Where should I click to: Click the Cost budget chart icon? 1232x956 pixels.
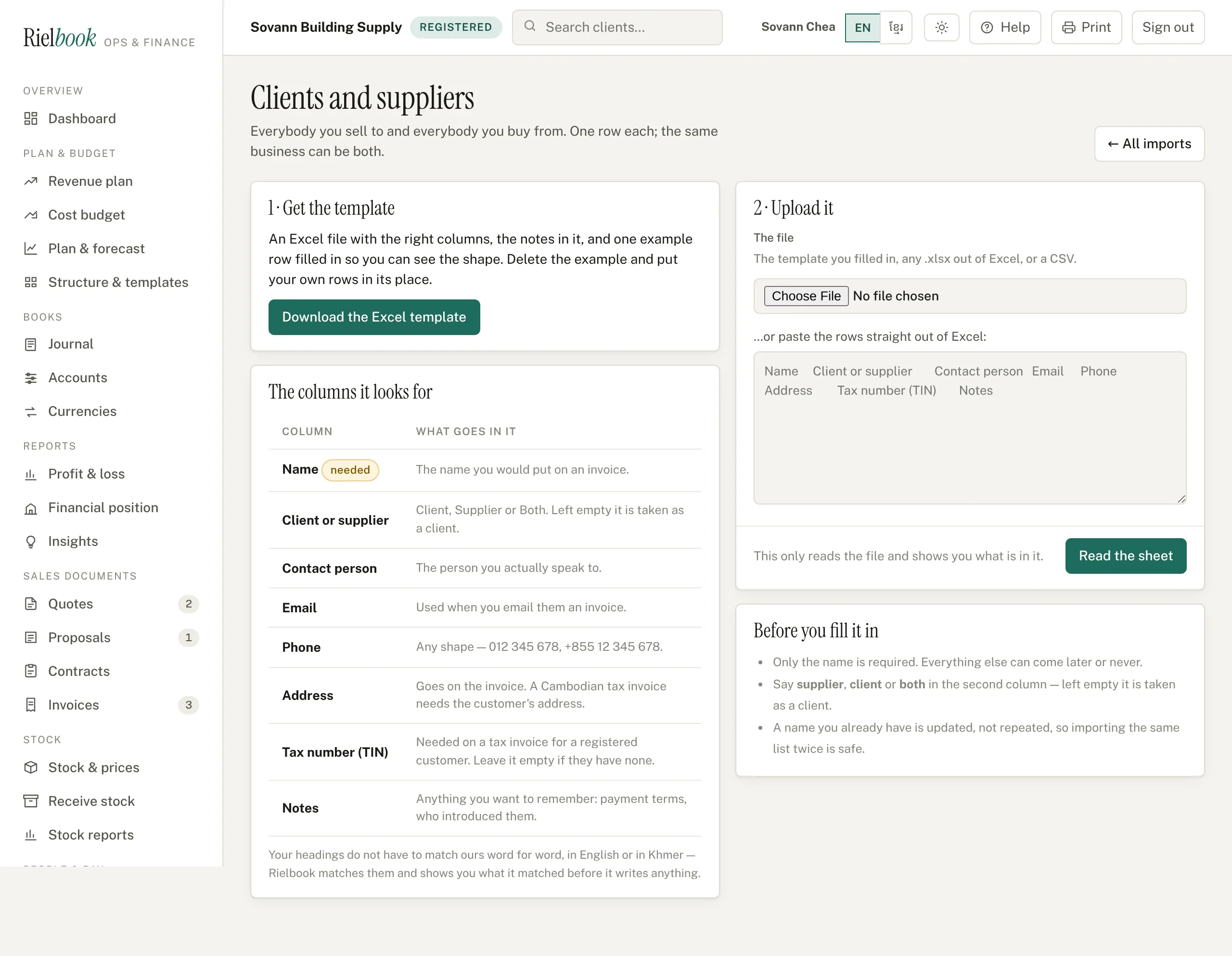click(x=30, y=215)
